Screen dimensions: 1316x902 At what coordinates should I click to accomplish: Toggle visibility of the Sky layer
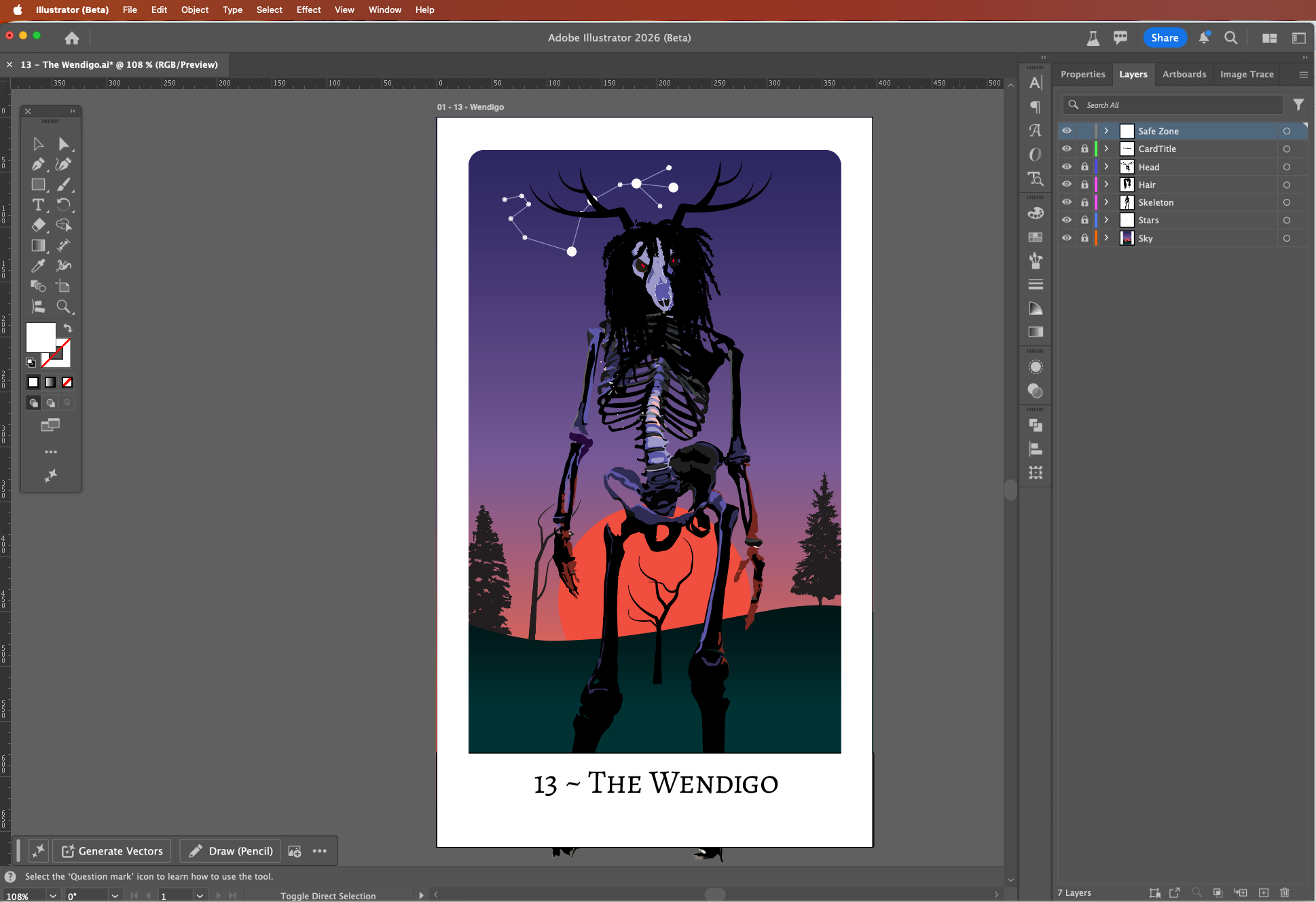tap(1067, 238)
